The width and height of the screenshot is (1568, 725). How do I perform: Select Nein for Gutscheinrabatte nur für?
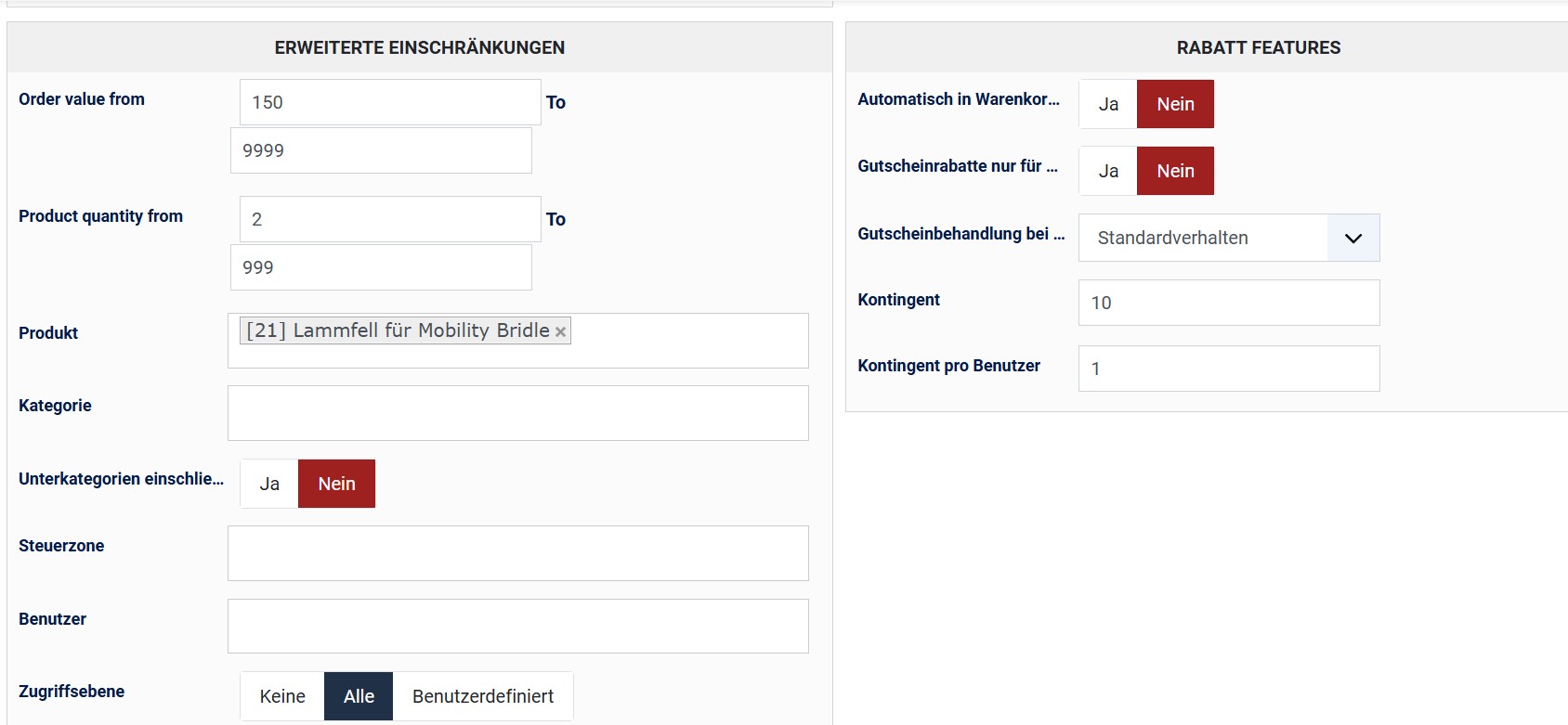tap(1175, 171)
